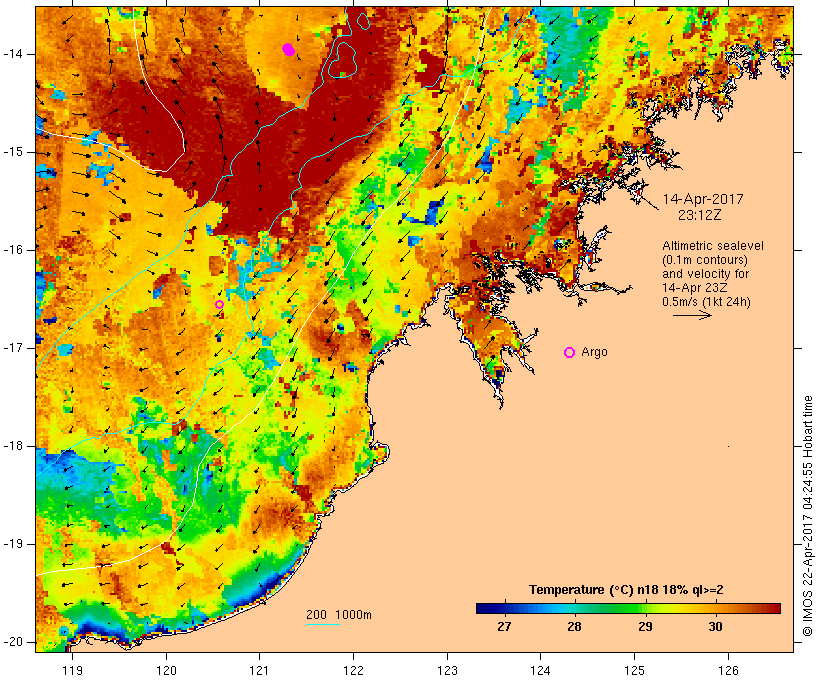
Task: Click the 'and velocity for' caption line
Action: (705, 274)
